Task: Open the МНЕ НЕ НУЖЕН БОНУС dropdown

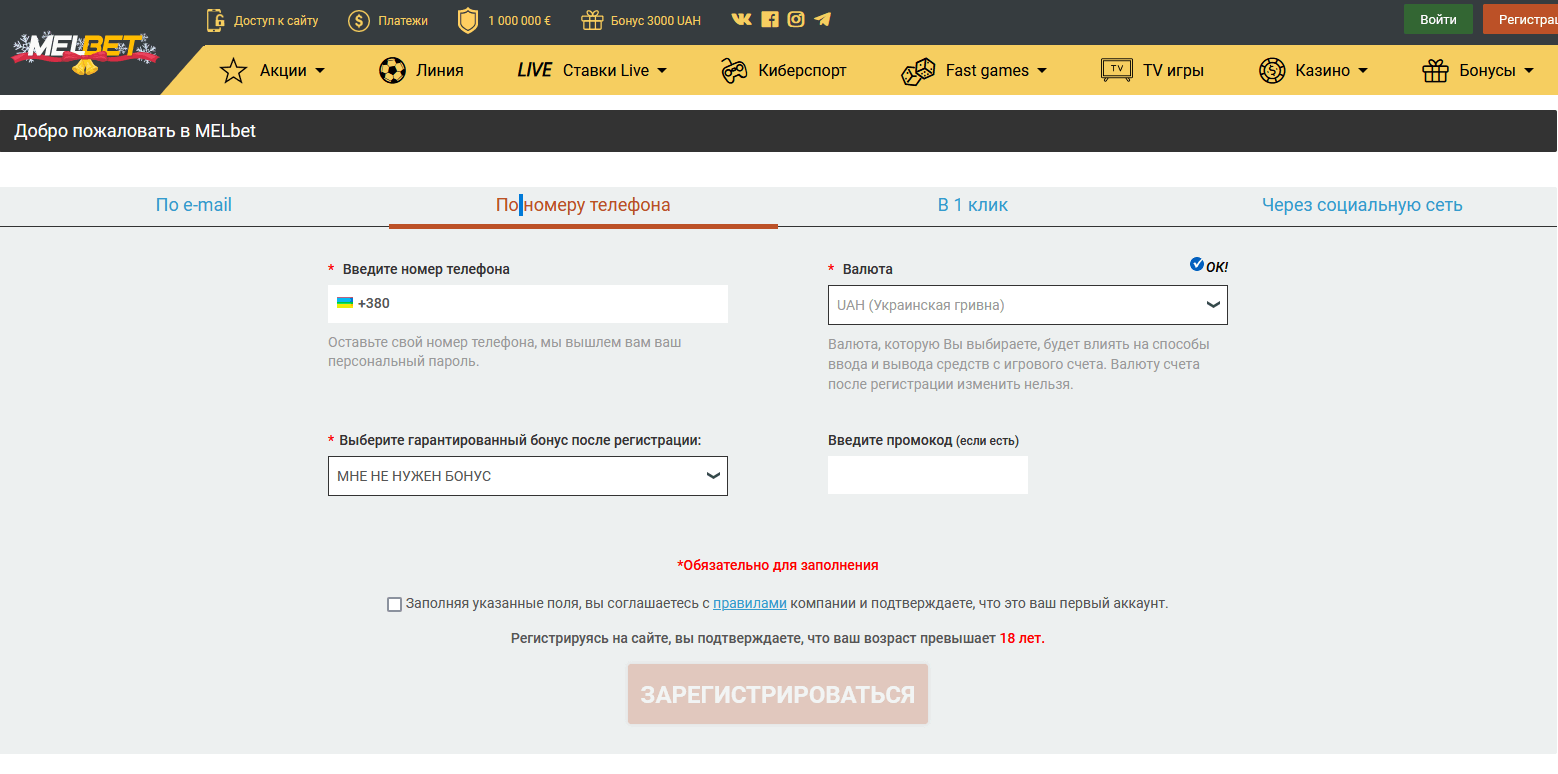Action: pos(528,476)
